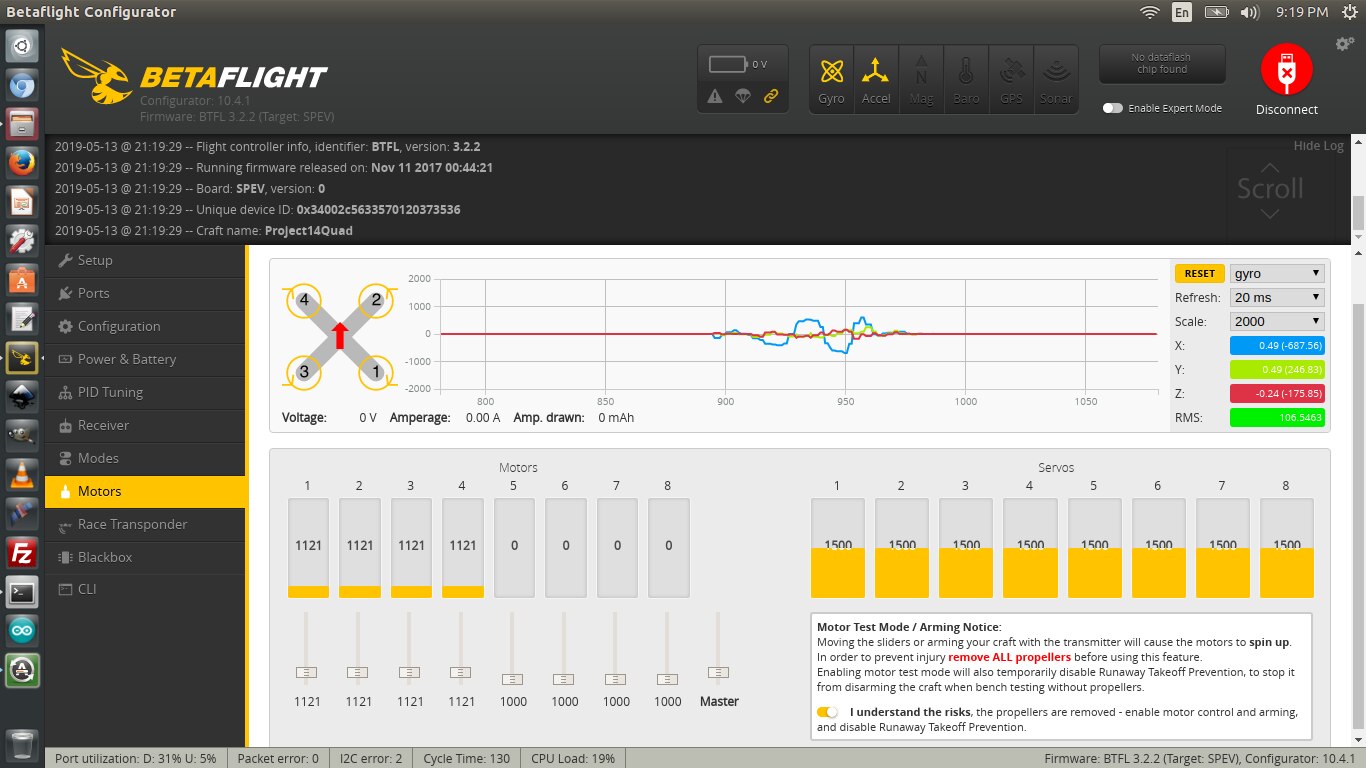
Task: Click the blue X gyro value
Action: click(1277, 345)
